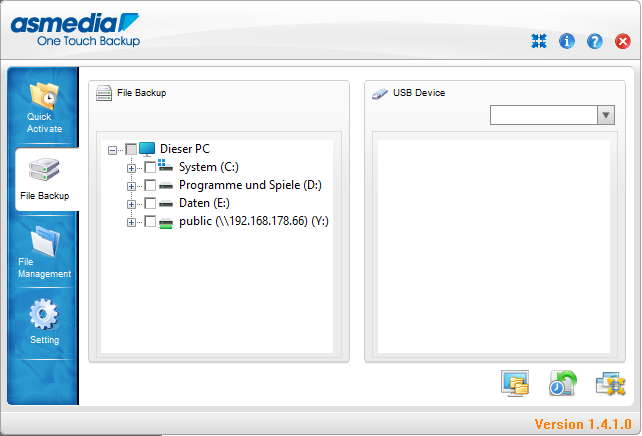Open the blue info icon

tap(567, 41)
